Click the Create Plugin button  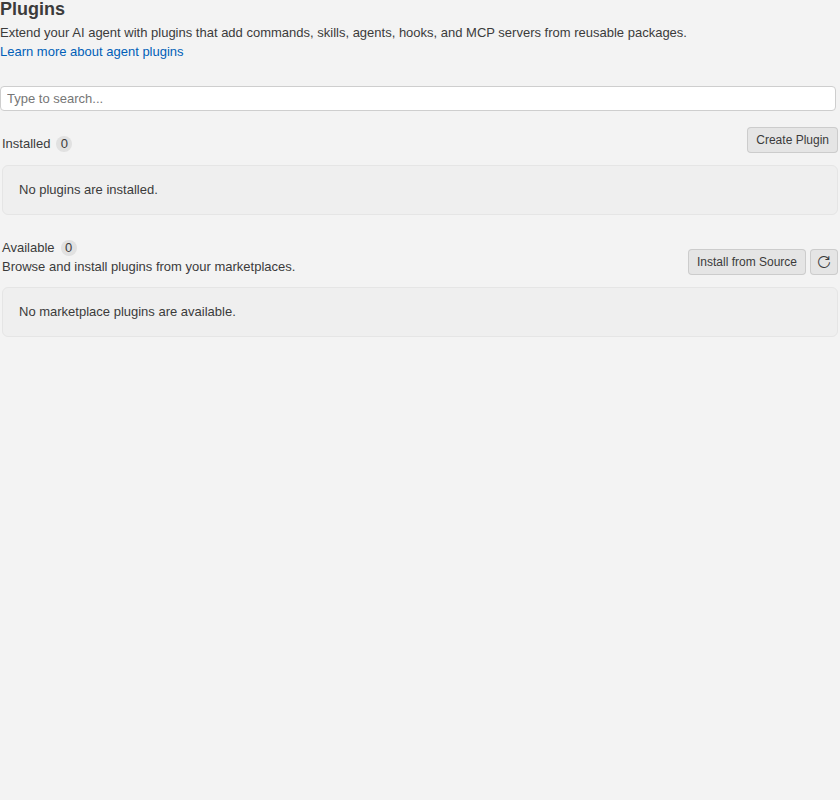pyautogui.click(x=792, y=140)
